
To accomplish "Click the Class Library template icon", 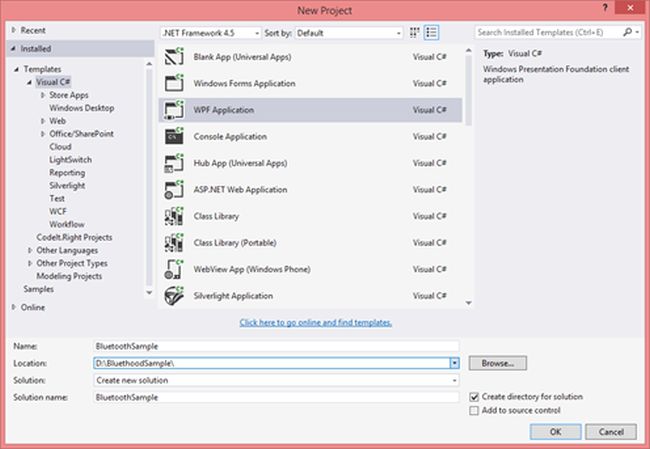I will tap(174, 216).
